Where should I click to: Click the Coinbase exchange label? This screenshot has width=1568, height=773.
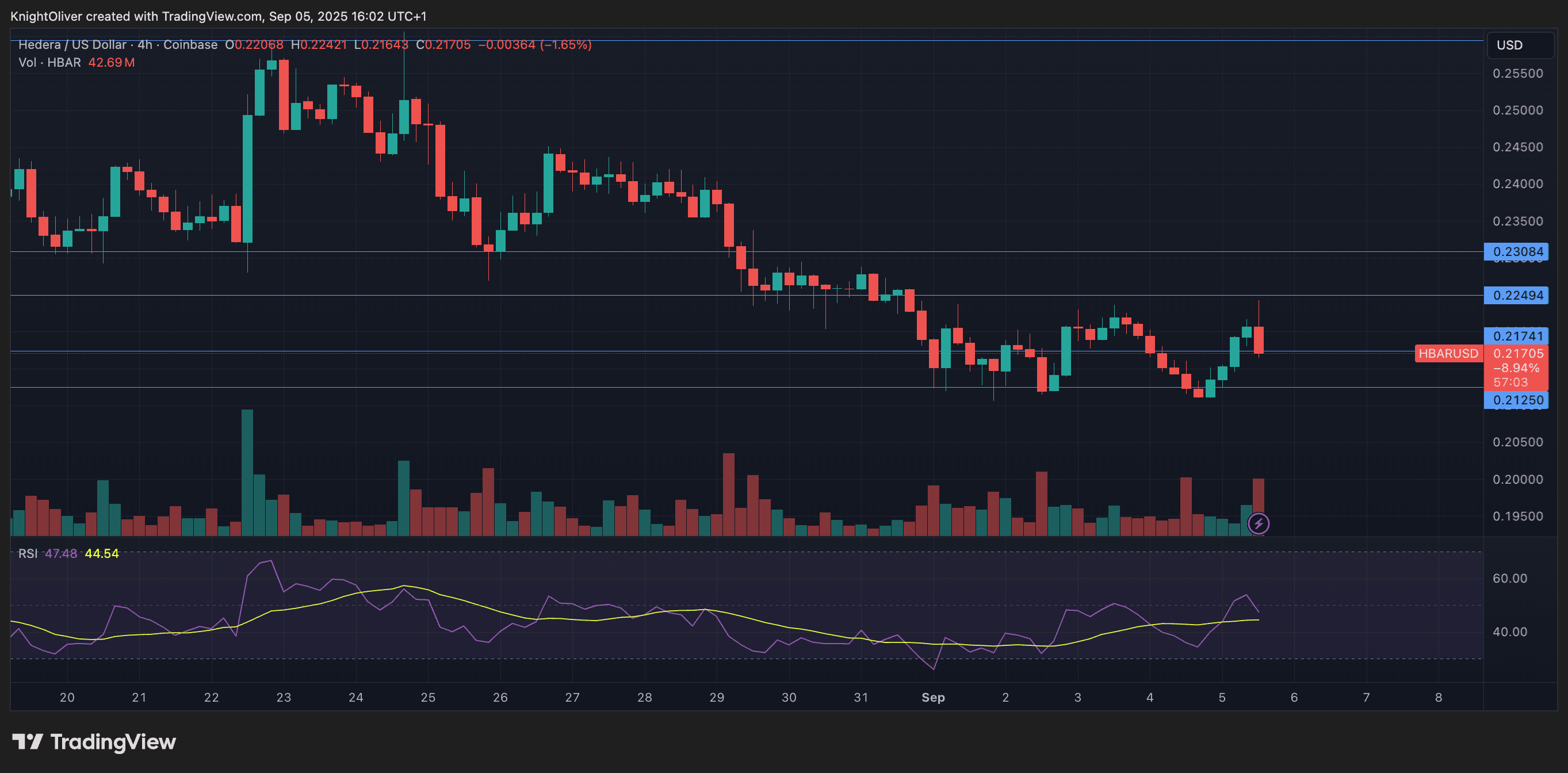tap(190, 44)
